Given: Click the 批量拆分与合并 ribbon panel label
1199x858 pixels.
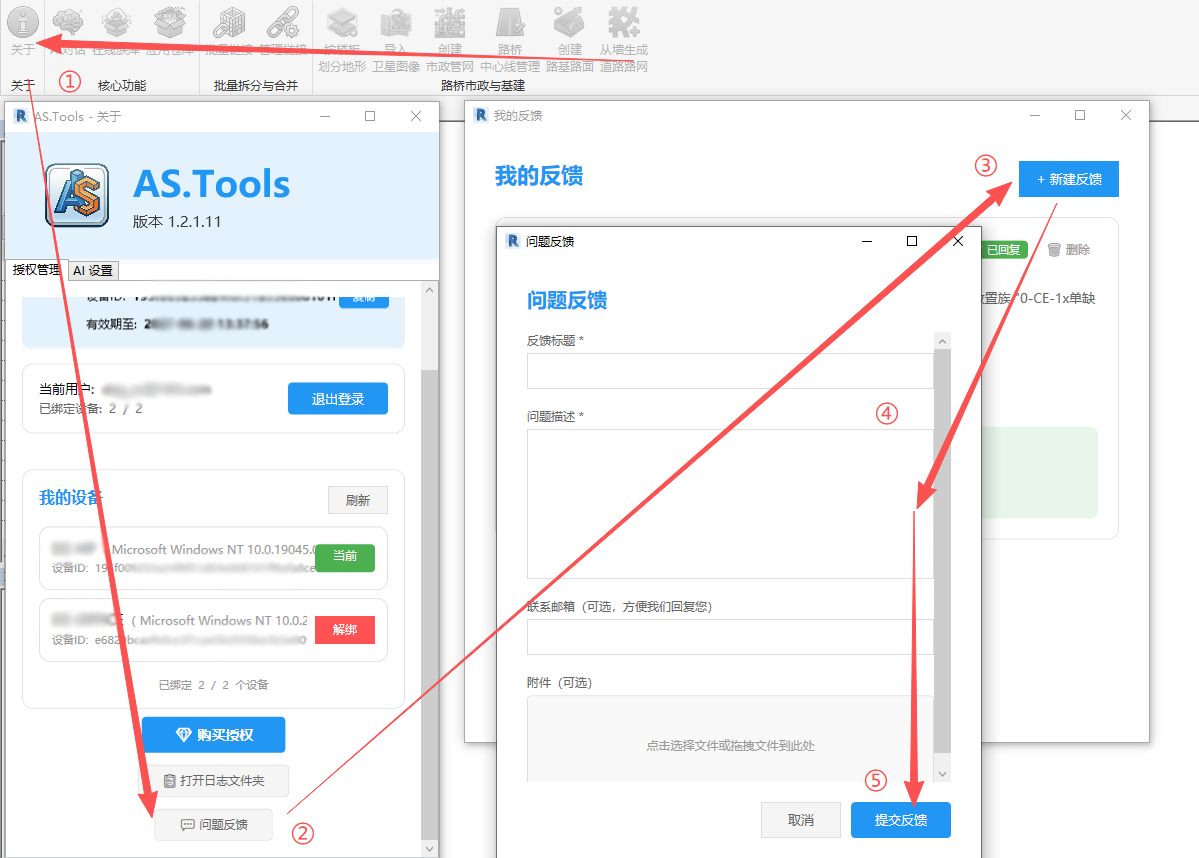Looking at the screenshot, I should (255, 86).
